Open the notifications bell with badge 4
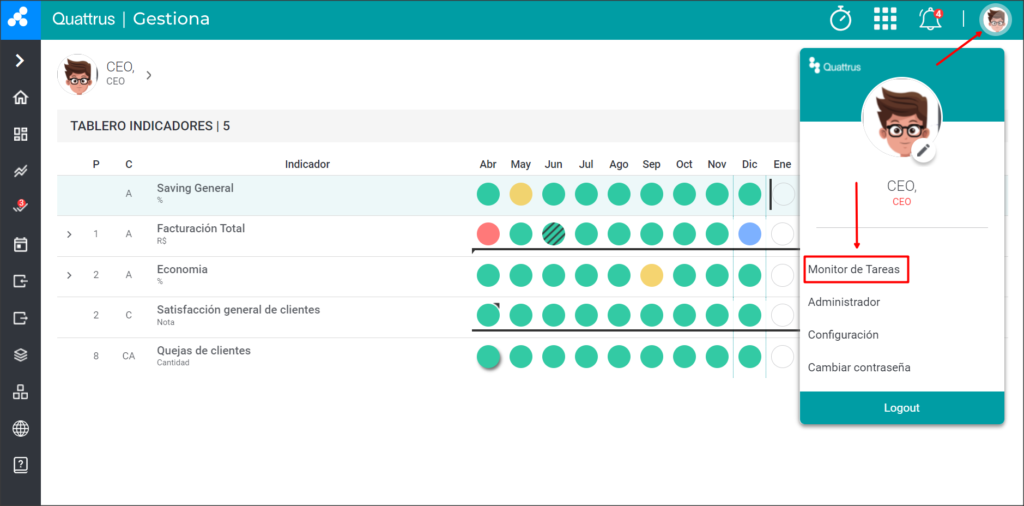Viewport: 1024px width, 506px height. tap(930, 19)
